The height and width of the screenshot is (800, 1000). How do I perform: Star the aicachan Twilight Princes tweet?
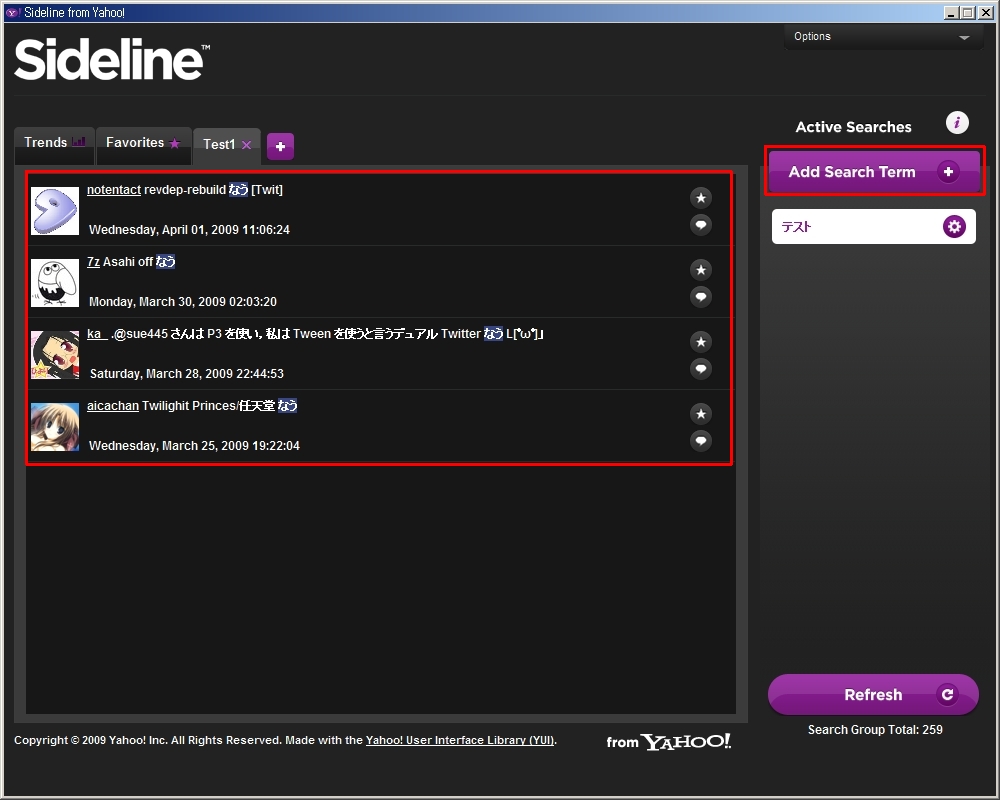coord(701,415)
